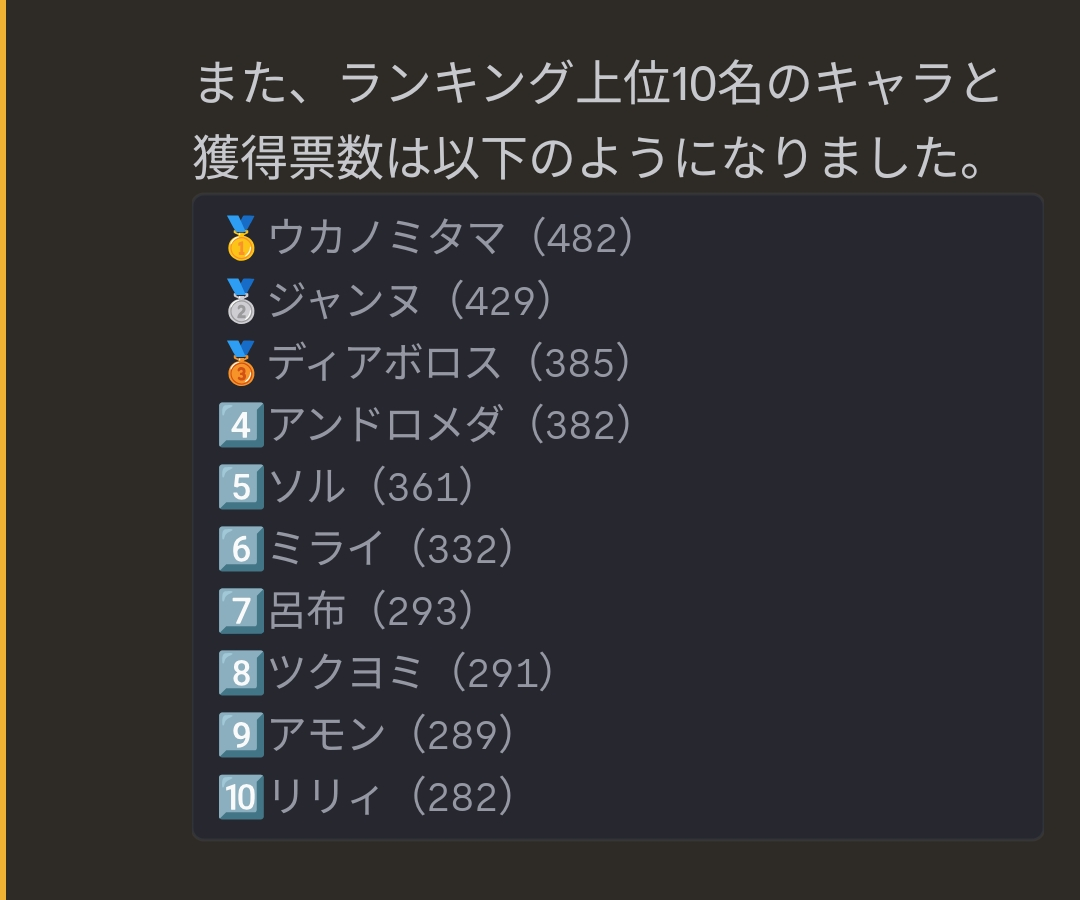Click the アンドロメダ（382） entry text
Viewport: 1080px width, 900px height.
(451, 425)
